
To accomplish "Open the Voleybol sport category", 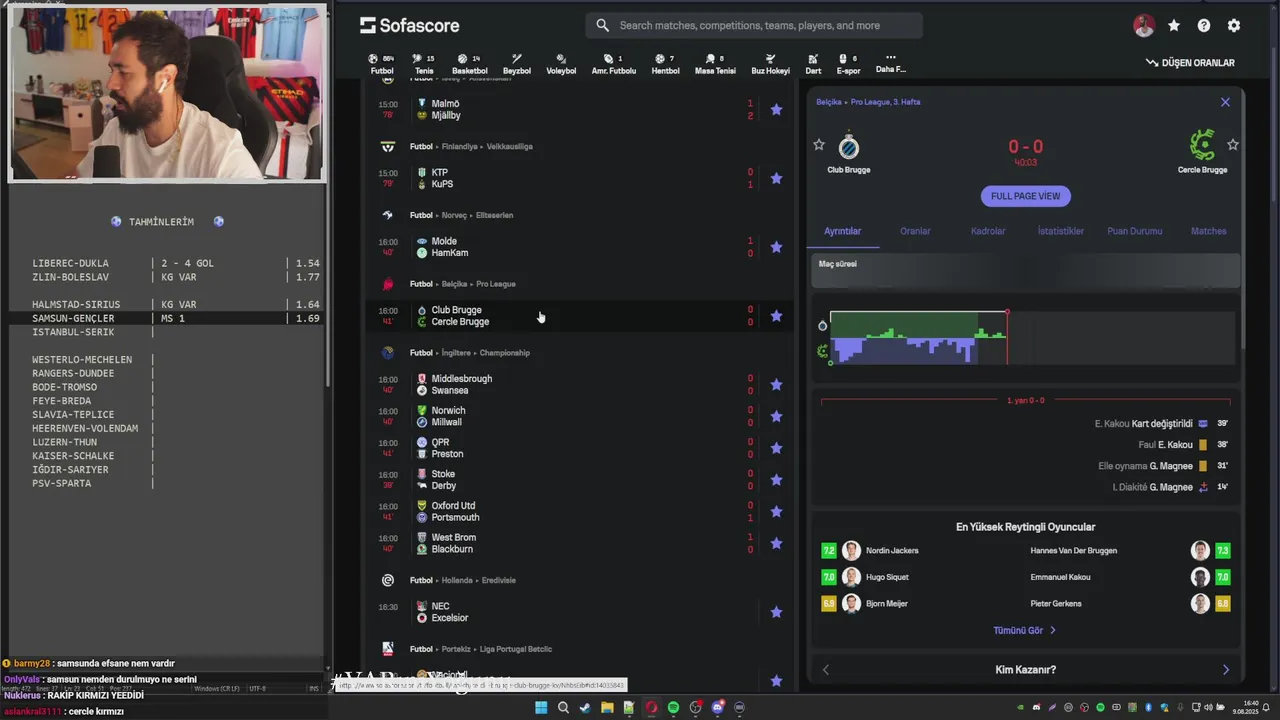I will click(561, 64).
